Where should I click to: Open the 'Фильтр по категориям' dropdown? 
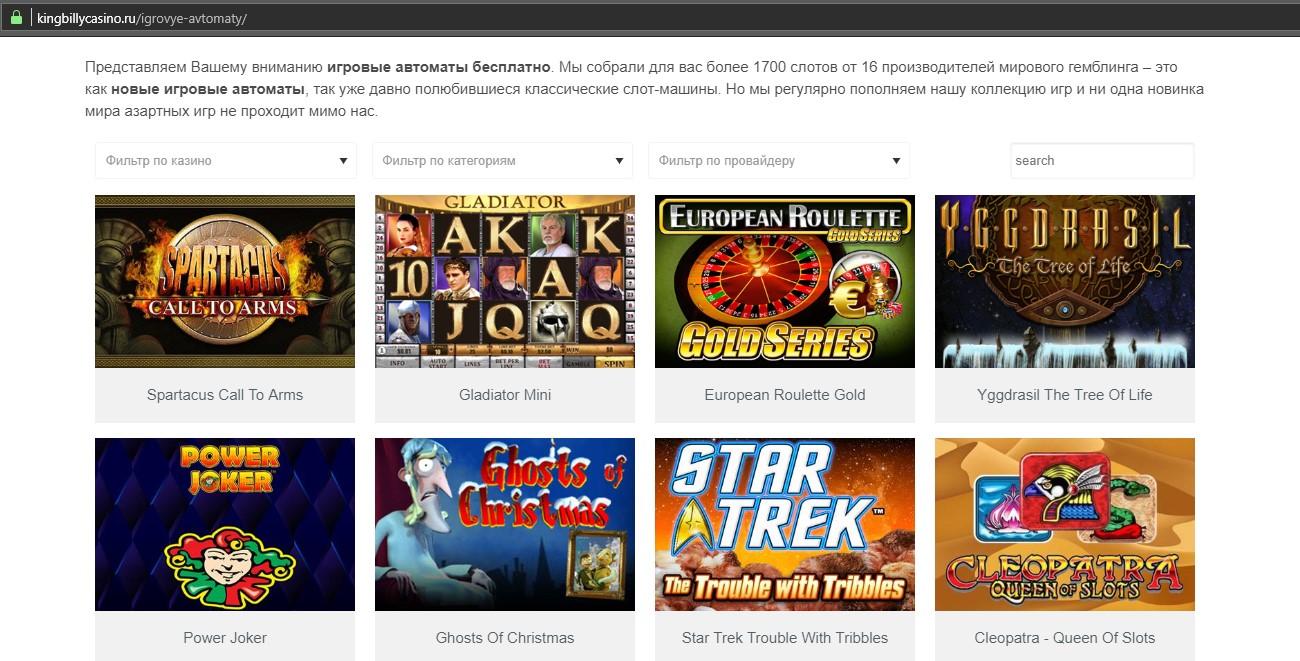(x=502, y=160)
